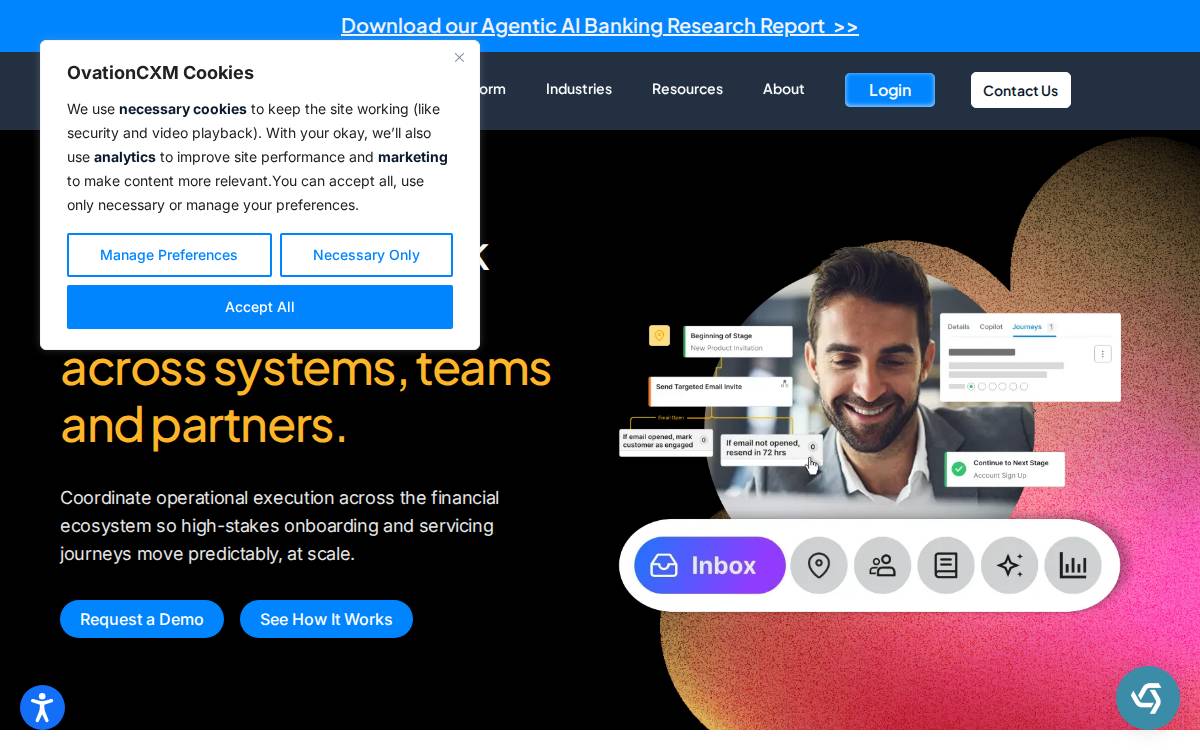Click the 'Coordinate operational execution' paragraph
Screen dimensions: 1200x750
280,525
